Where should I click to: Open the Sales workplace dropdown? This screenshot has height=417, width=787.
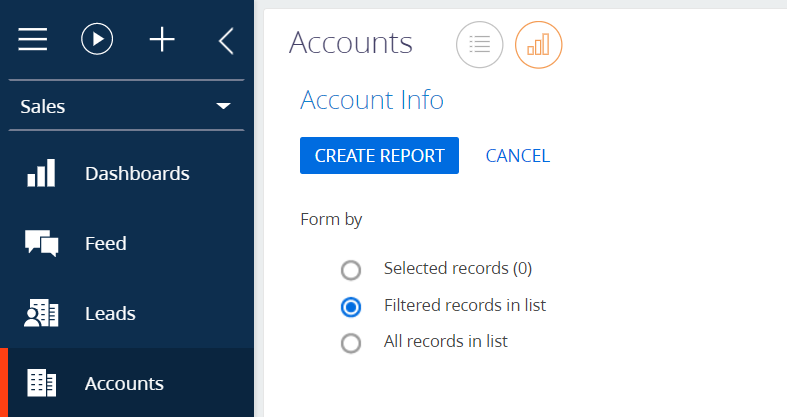tap(126, 106)
